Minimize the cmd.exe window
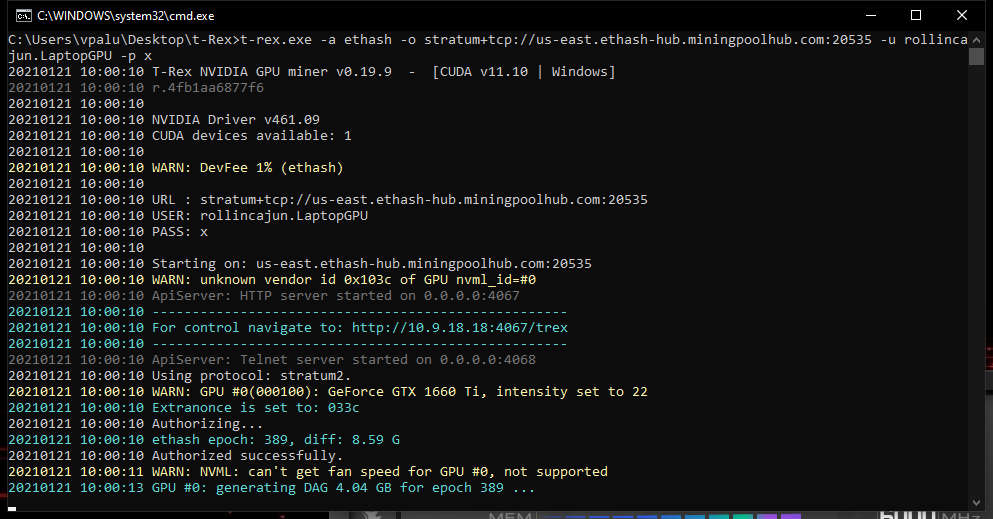The image size is (993, 519). click(871, 15)
